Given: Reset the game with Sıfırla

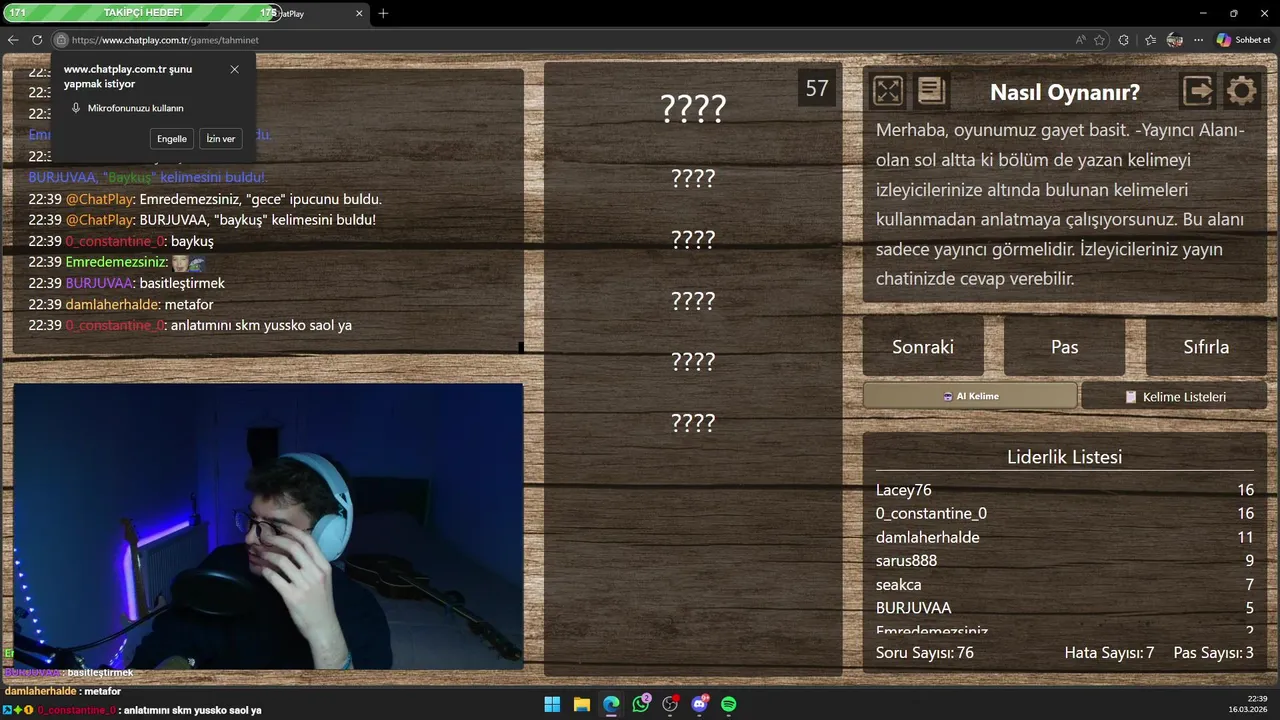Looking at the screenshot, I should [1206, 347].
